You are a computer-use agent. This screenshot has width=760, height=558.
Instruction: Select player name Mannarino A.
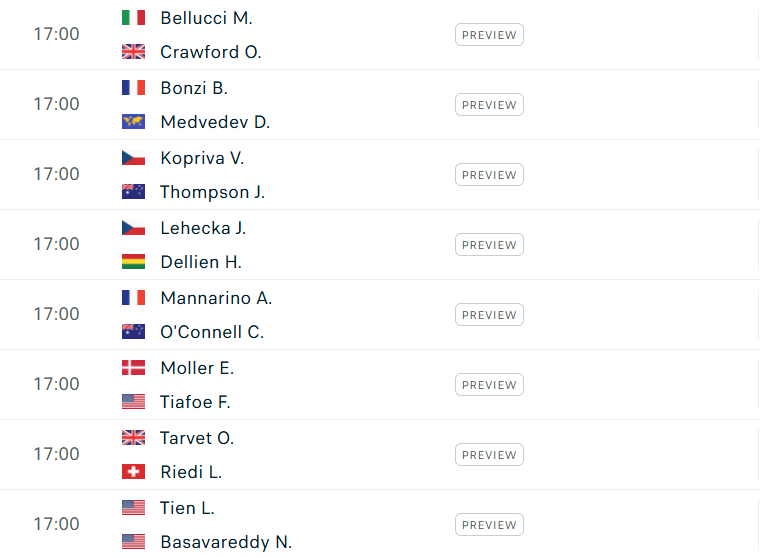point(216,298)
